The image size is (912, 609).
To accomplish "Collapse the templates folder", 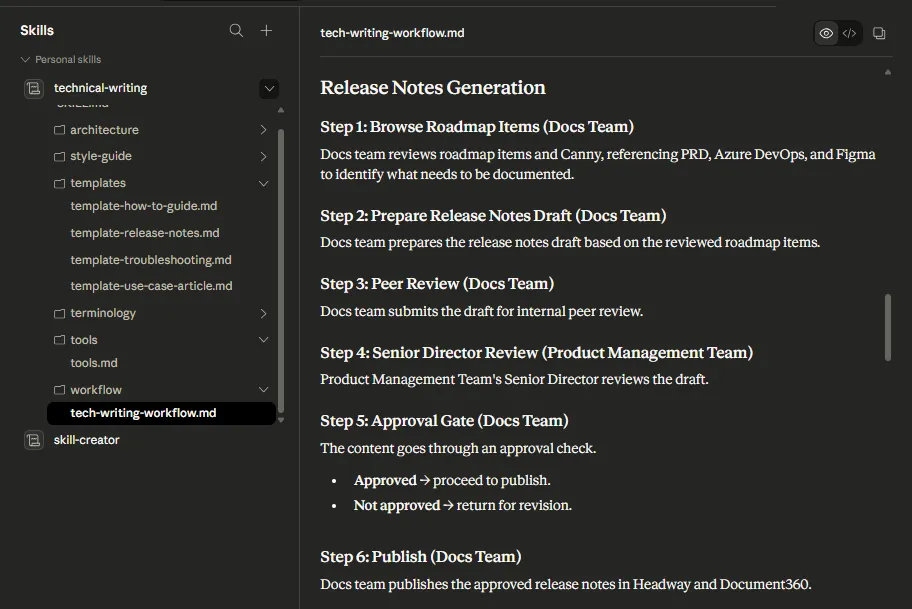I will [x=263, y=182].
